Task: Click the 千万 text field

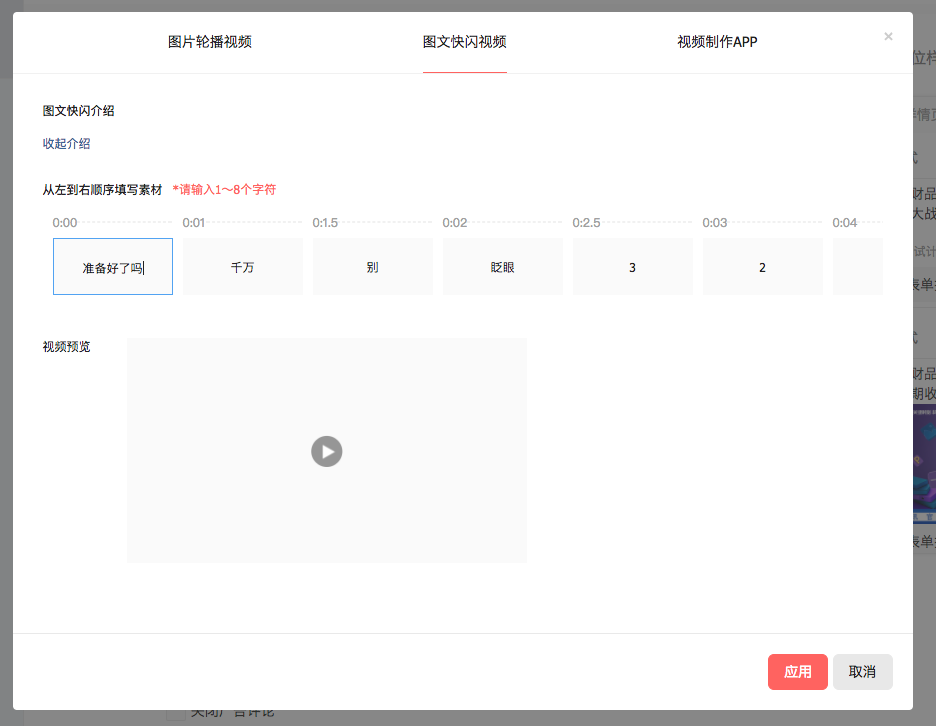Action: point(242,267)
